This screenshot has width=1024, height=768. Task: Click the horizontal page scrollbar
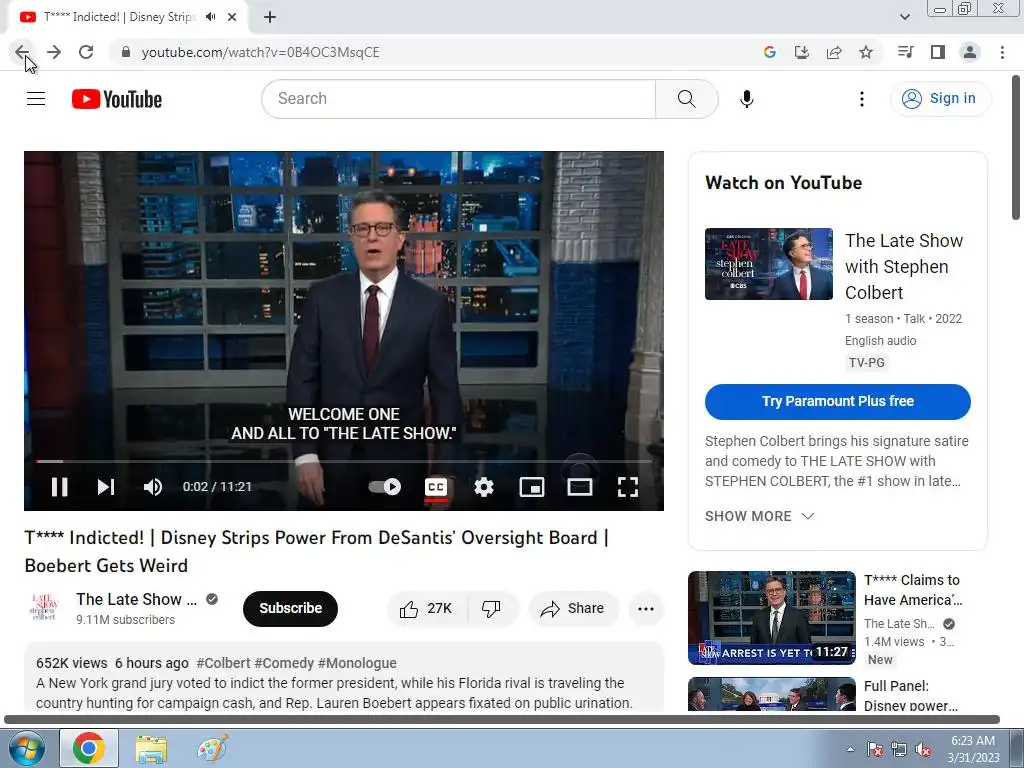click(502, 720)
